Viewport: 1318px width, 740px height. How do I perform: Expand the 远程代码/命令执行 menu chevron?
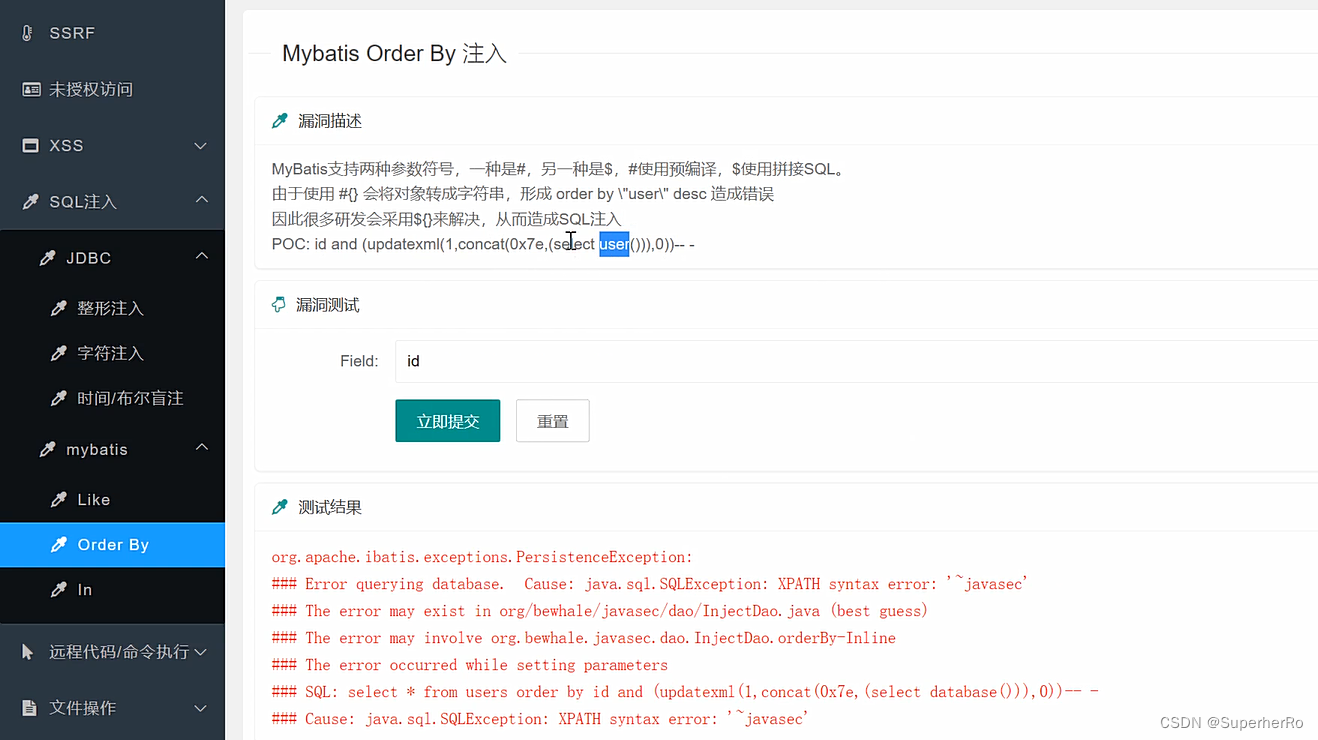tap(200, 653)
